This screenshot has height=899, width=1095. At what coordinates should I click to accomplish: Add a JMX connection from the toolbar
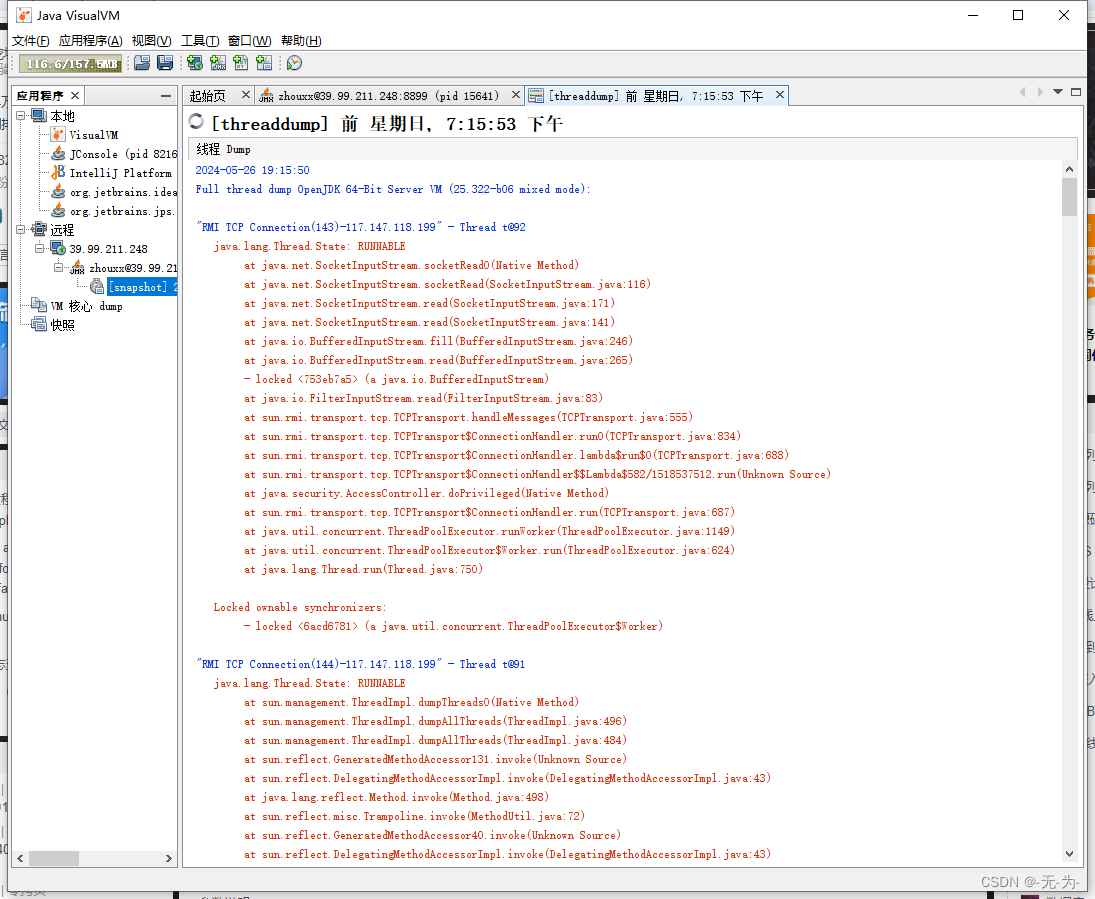(218, 62)
